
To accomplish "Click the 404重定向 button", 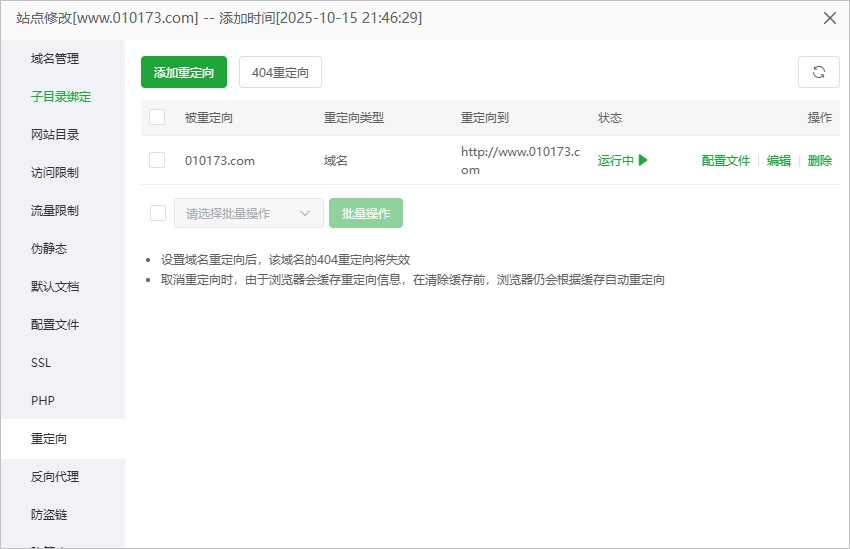I will click(280, 72).
